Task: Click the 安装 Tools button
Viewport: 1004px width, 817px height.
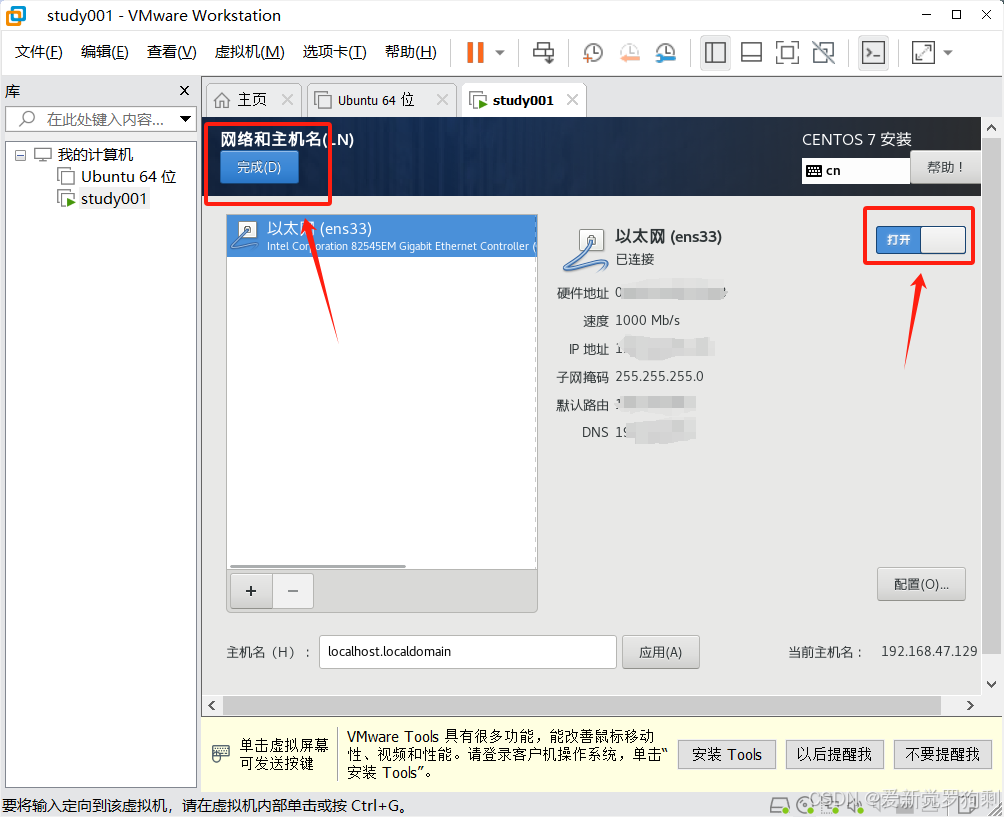Action: [727, 754]
